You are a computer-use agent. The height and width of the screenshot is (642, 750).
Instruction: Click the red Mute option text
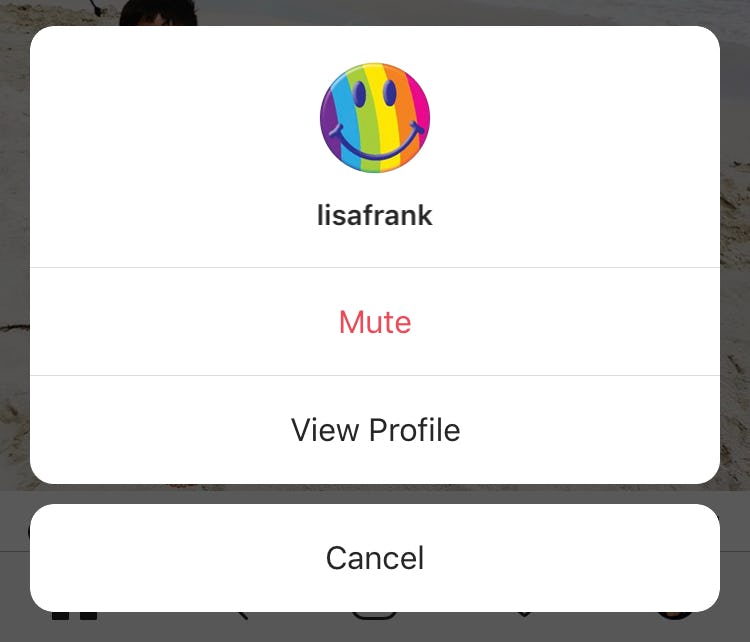click(375, 322)
